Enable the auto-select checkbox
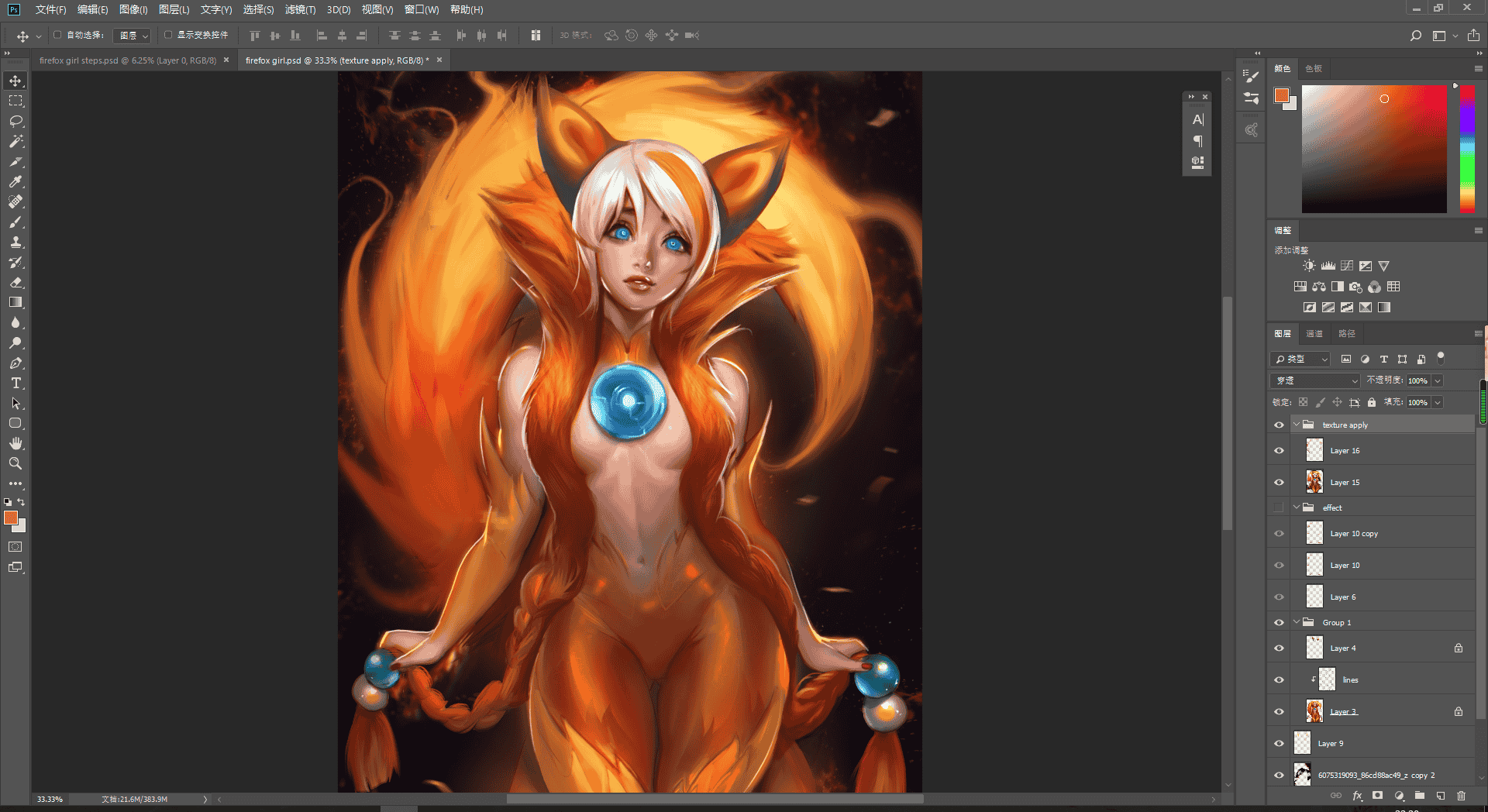Screen dimensions: 1488x812 pos(57,35)
